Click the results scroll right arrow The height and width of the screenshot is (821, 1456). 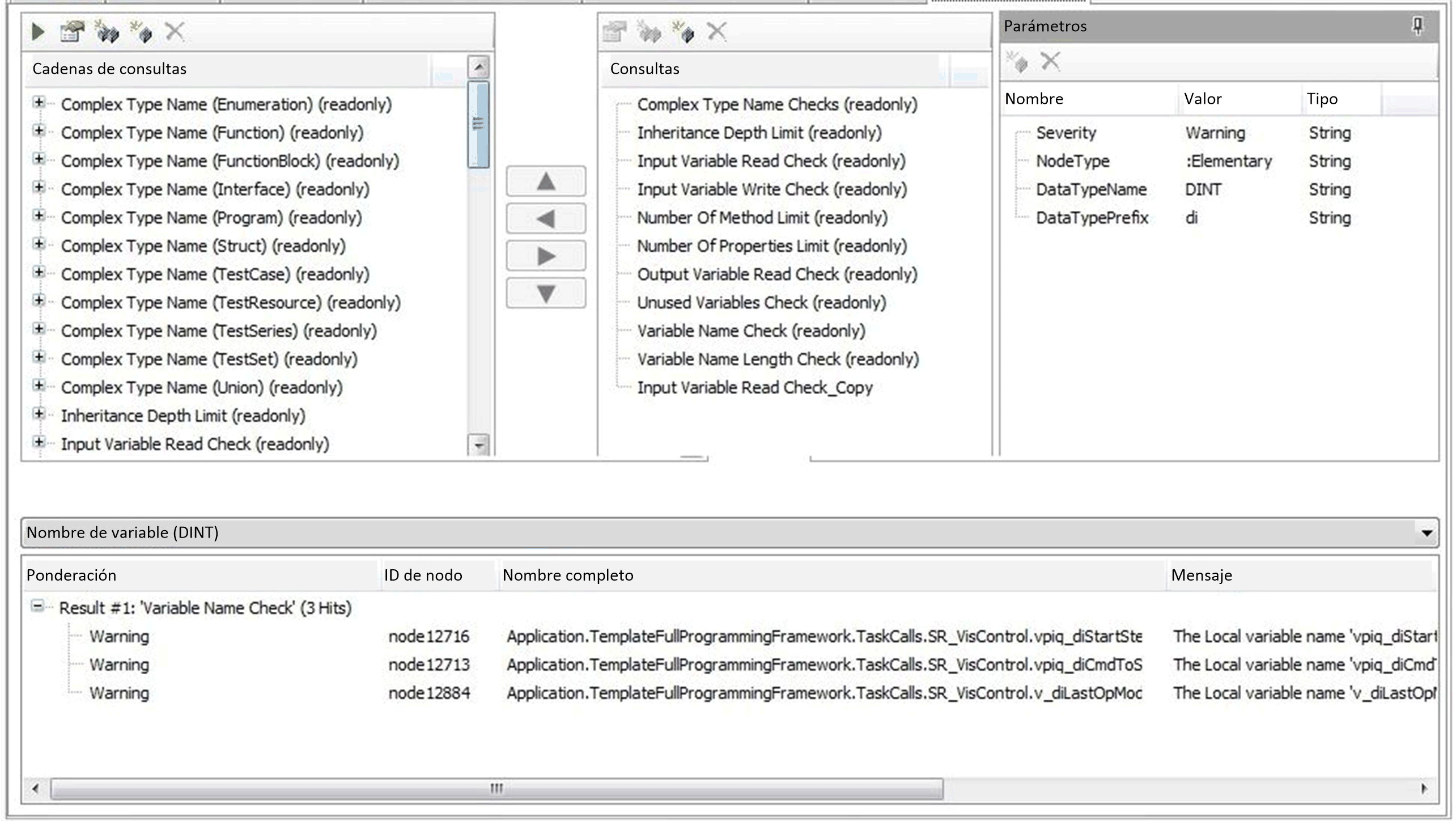click(1424, 788)
